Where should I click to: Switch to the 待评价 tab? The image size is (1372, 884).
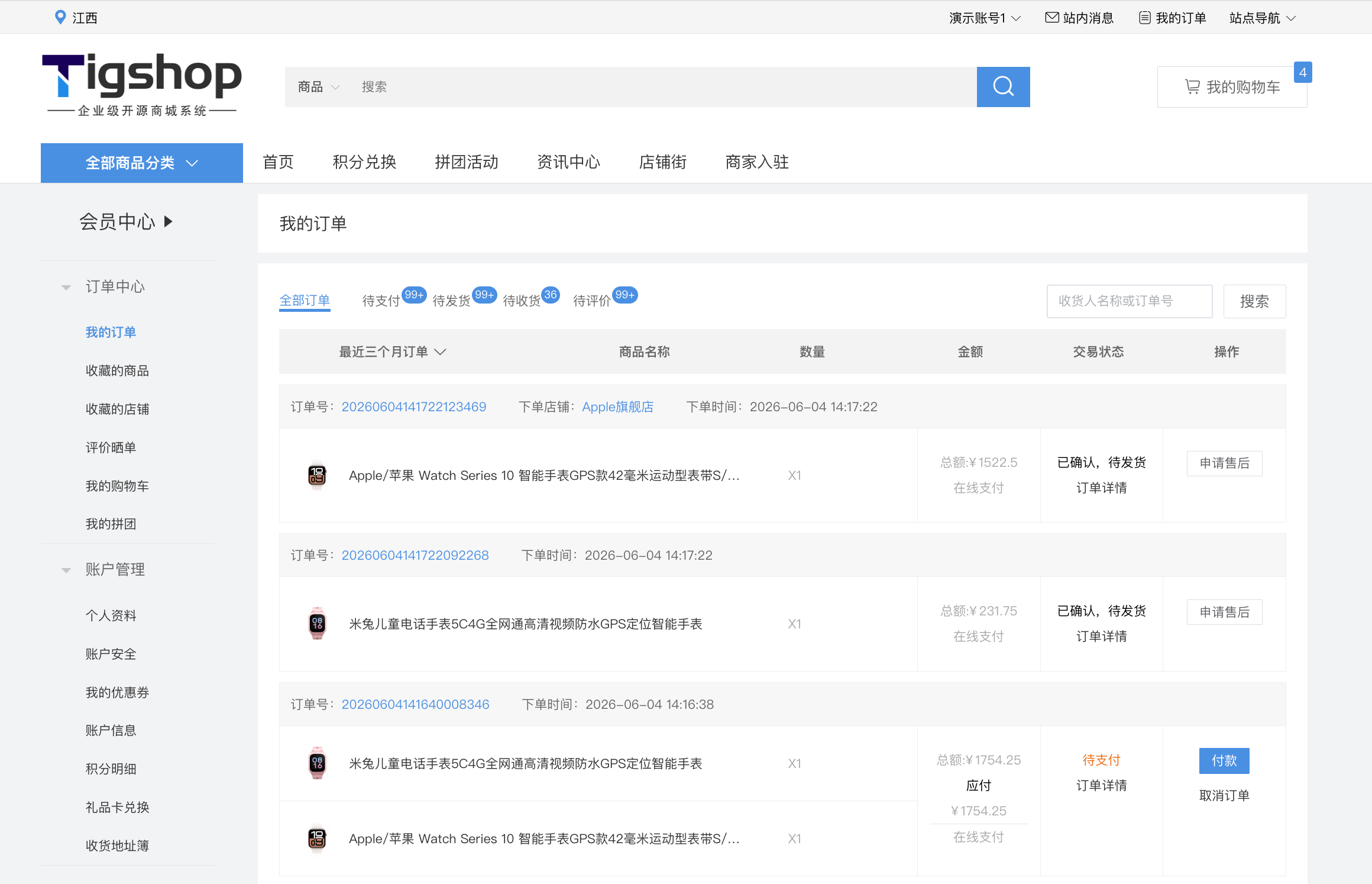pyautogui.click(x=592, y=301)
